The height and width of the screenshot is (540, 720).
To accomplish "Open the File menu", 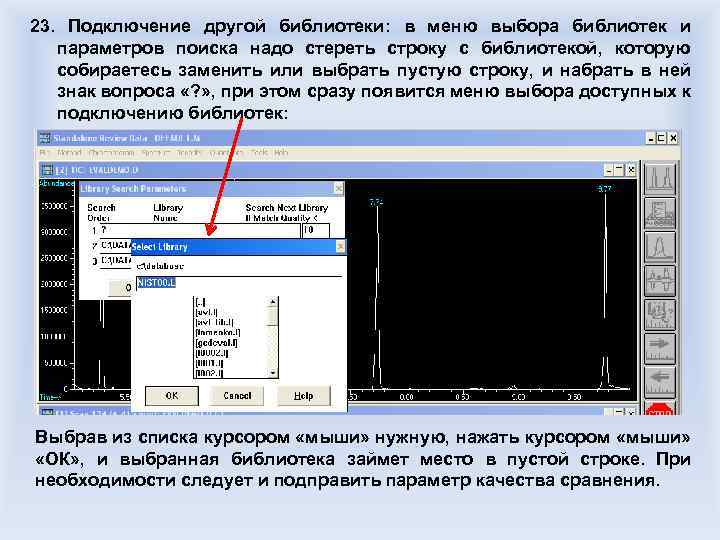I will (x=44, y=152).
